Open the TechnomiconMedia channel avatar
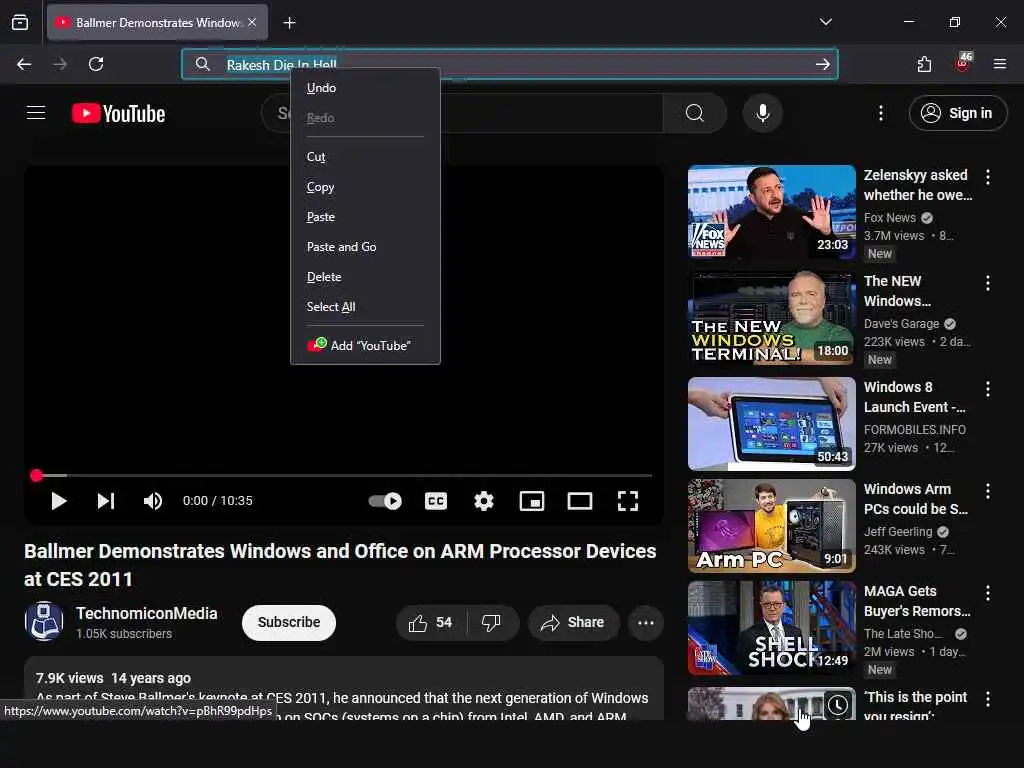The width and height of the screenshot is (1024, 768). click(44, 621)
